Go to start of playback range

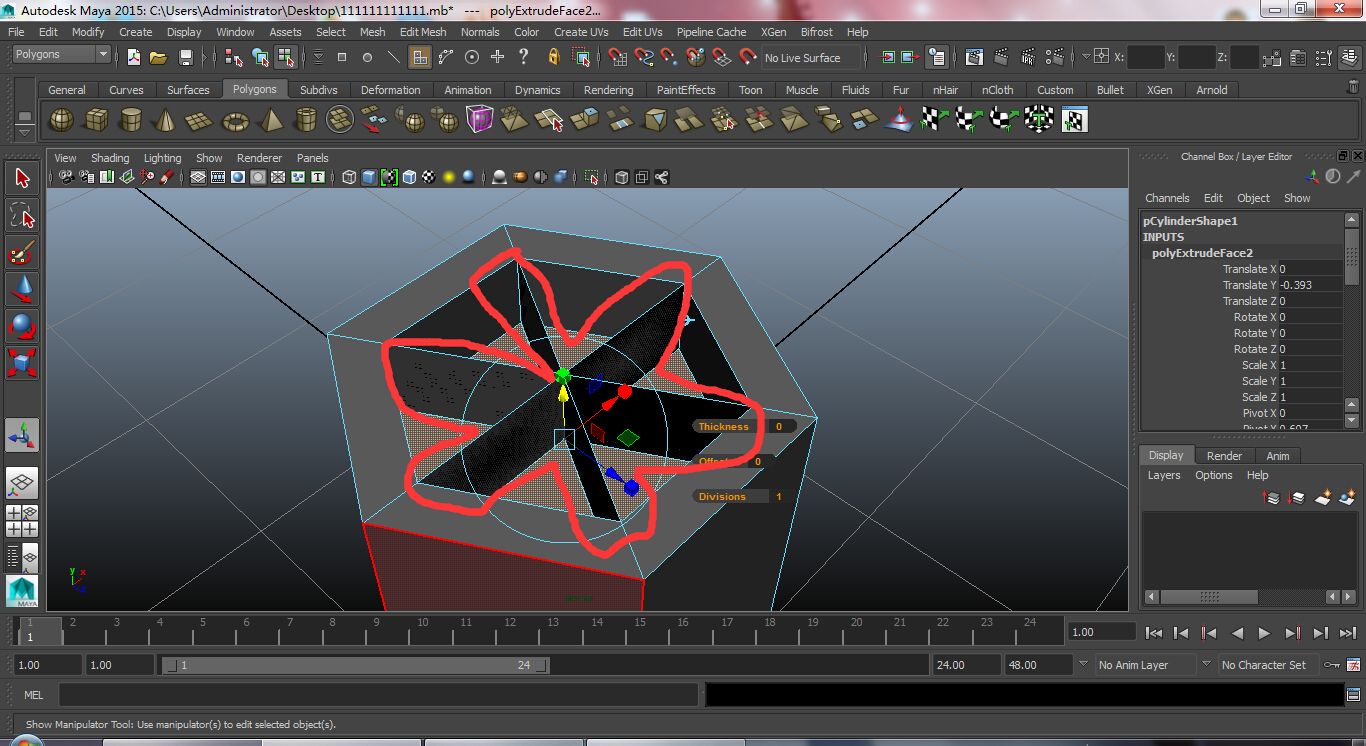point(1154,633)
